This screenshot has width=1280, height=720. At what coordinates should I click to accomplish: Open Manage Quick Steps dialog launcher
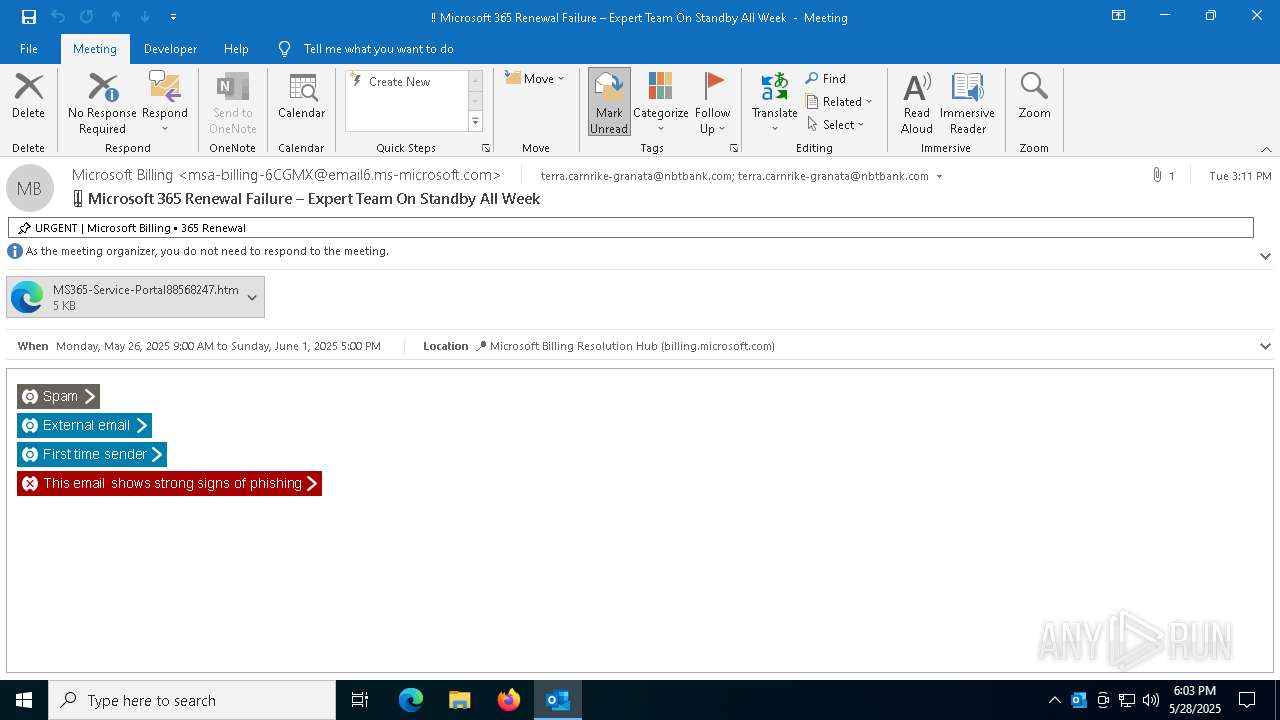[x=486, y=148]
